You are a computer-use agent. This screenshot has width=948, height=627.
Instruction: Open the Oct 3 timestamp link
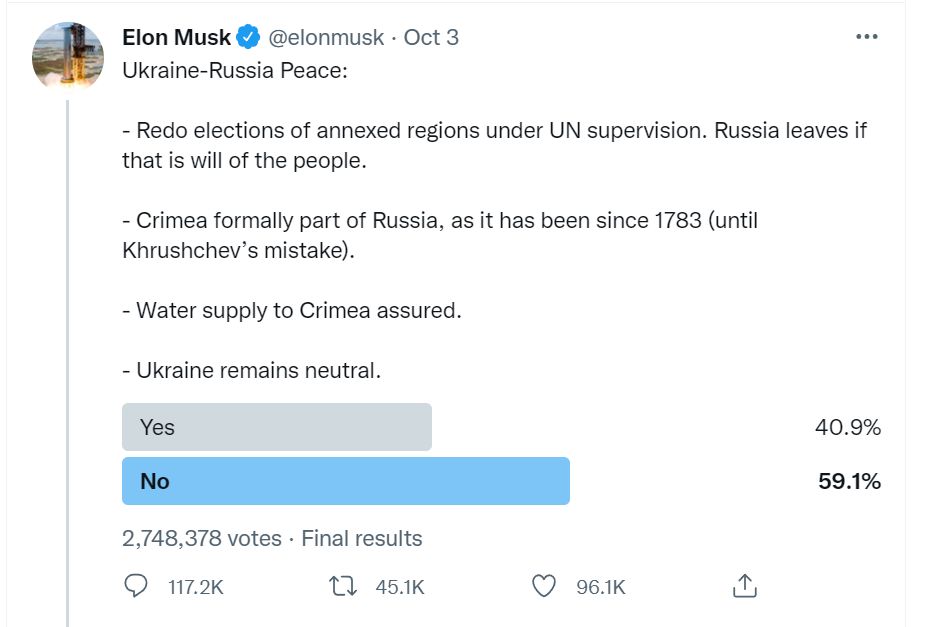tap(431, 37)
